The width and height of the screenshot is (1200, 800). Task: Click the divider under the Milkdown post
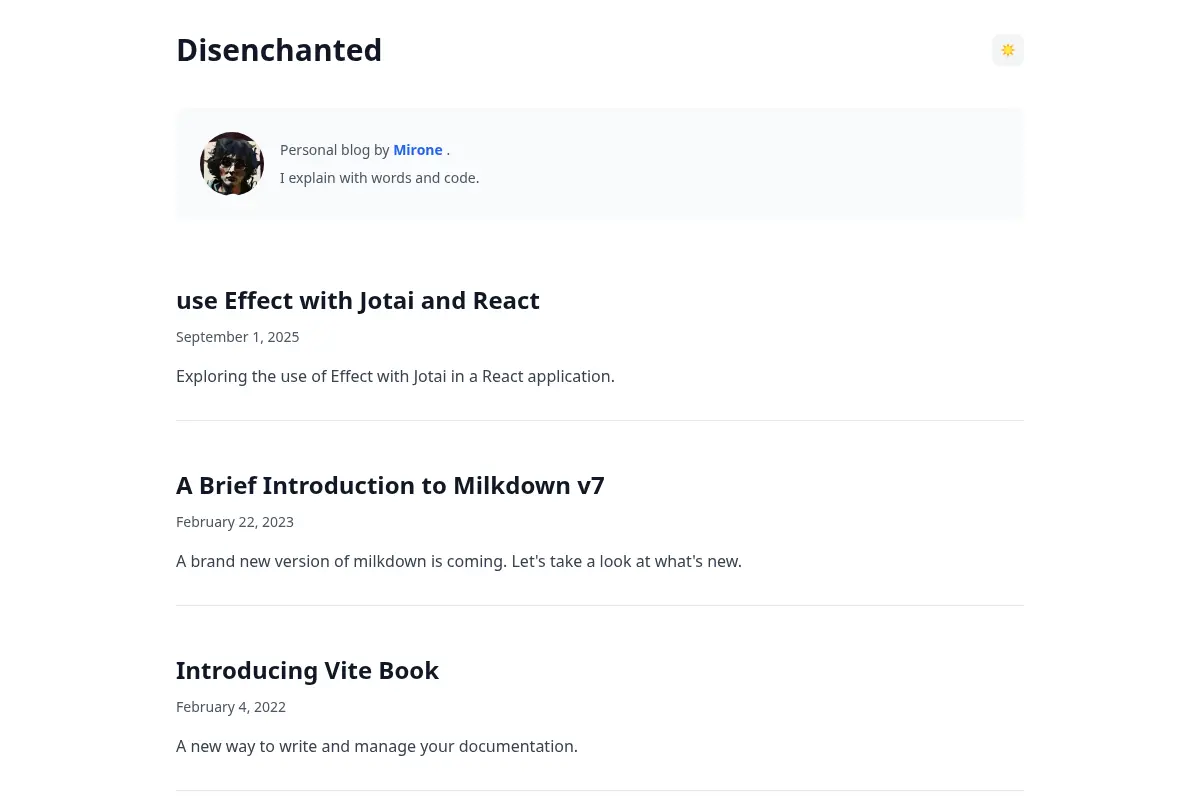(x=600, y=605)
